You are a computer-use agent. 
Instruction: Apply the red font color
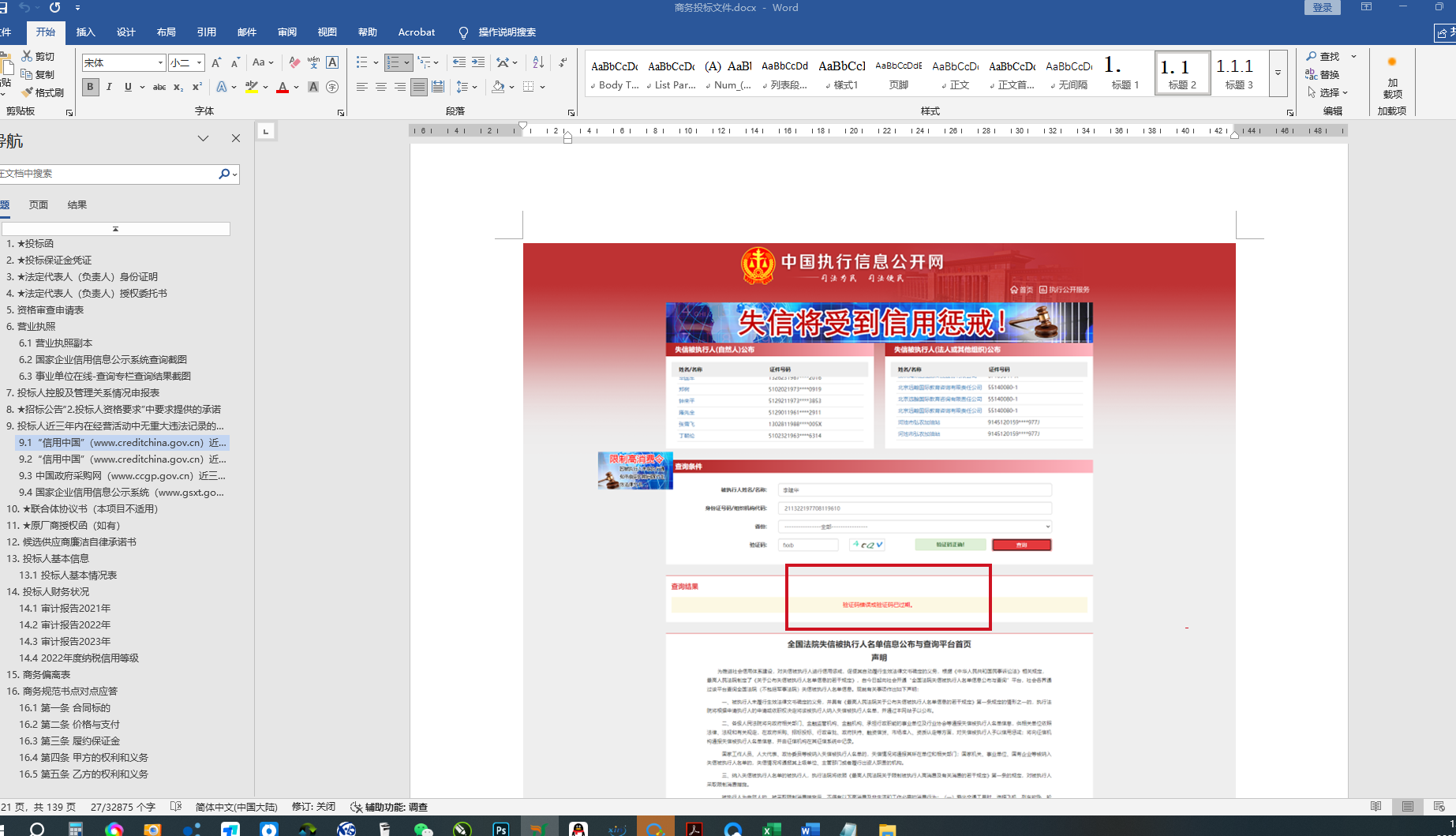tap(283, 87)
